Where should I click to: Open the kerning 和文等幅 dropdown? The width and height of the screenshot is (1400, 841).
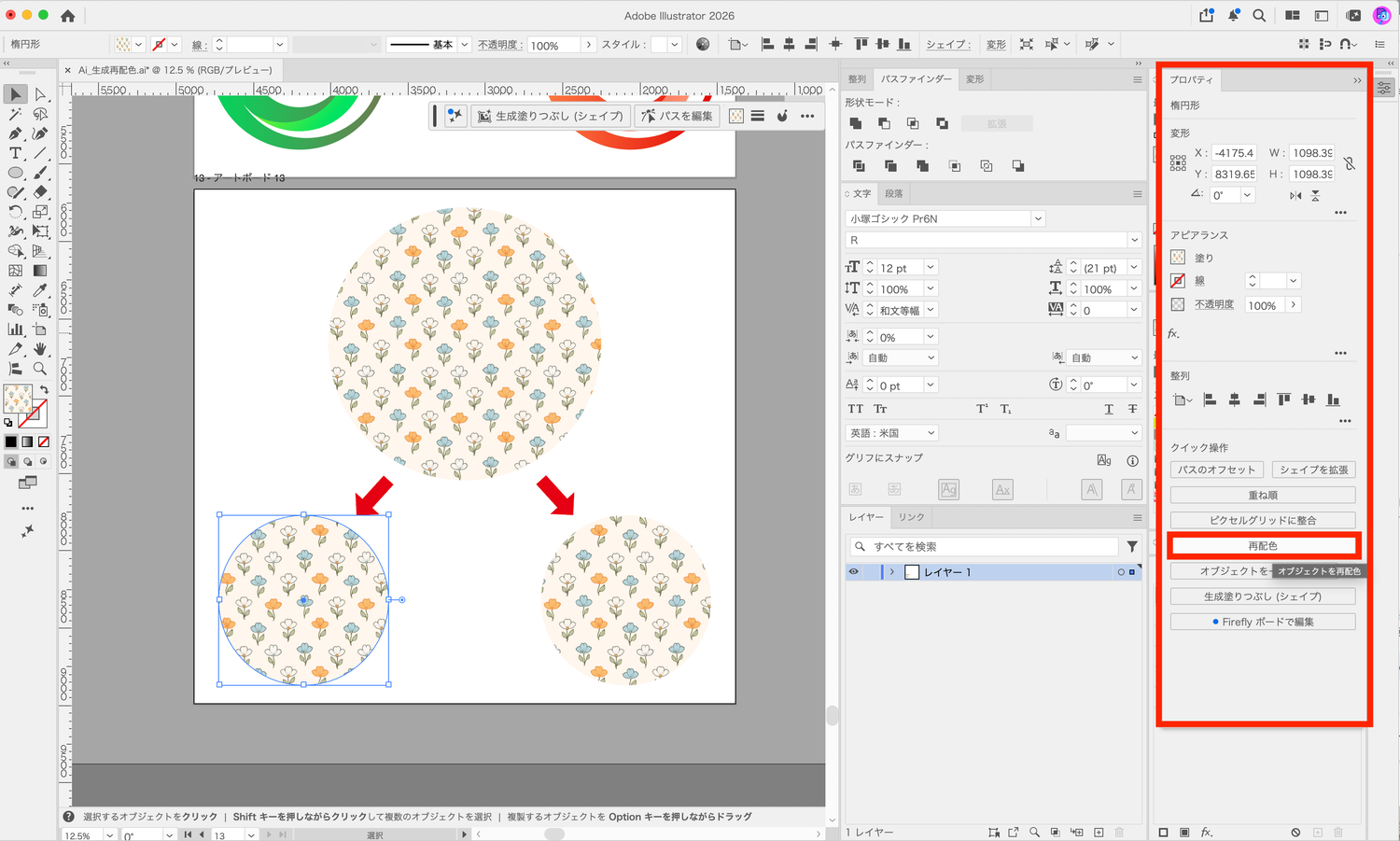click(931, 310)
